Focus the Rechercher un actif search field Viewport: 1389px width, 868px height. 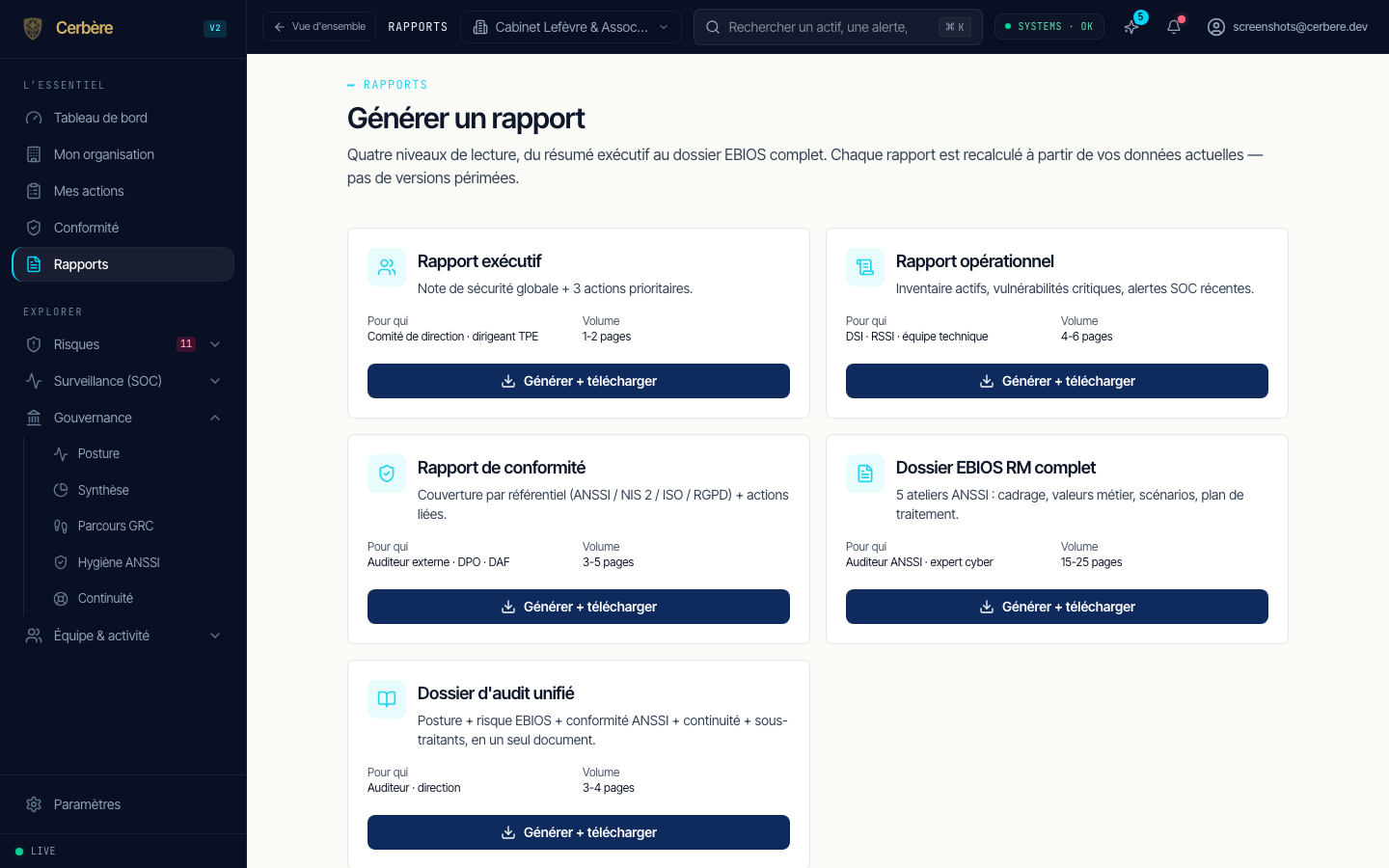point(837,27)
